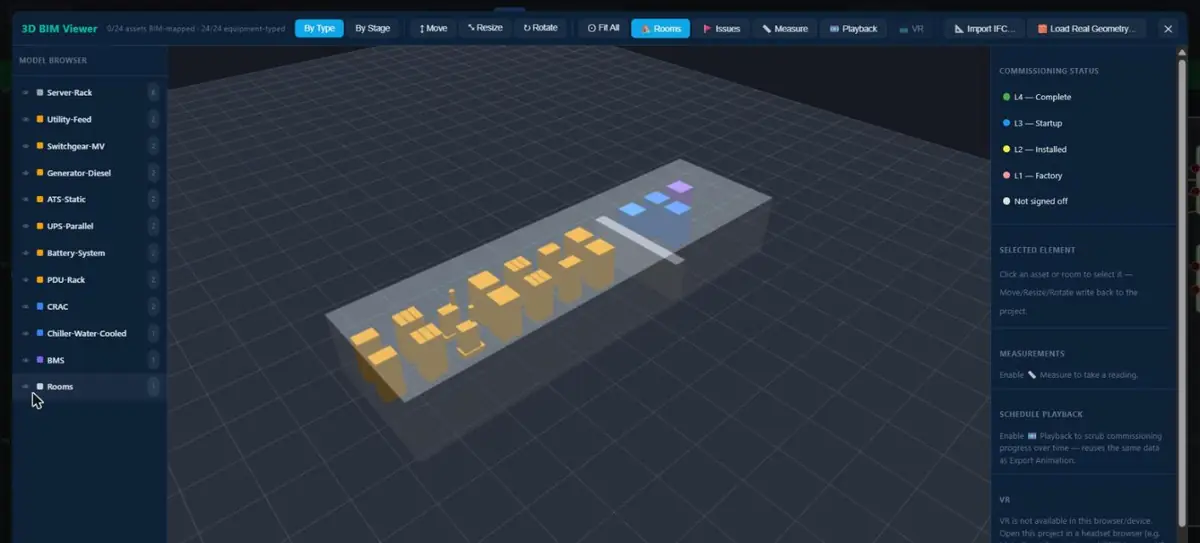Click the count badge beside Rooms
The width and height of the screenshot is (1200, 543).
pos(153,386)
